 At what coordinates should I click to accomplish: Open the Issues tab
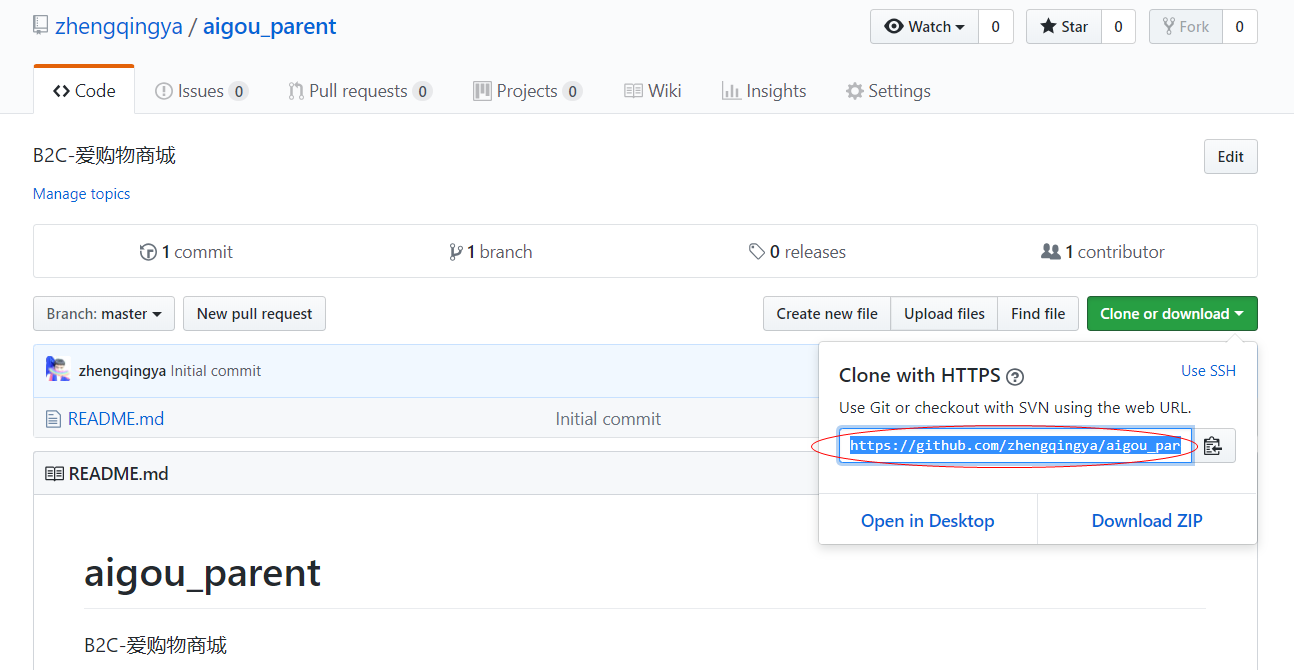[x=201, y=91]
